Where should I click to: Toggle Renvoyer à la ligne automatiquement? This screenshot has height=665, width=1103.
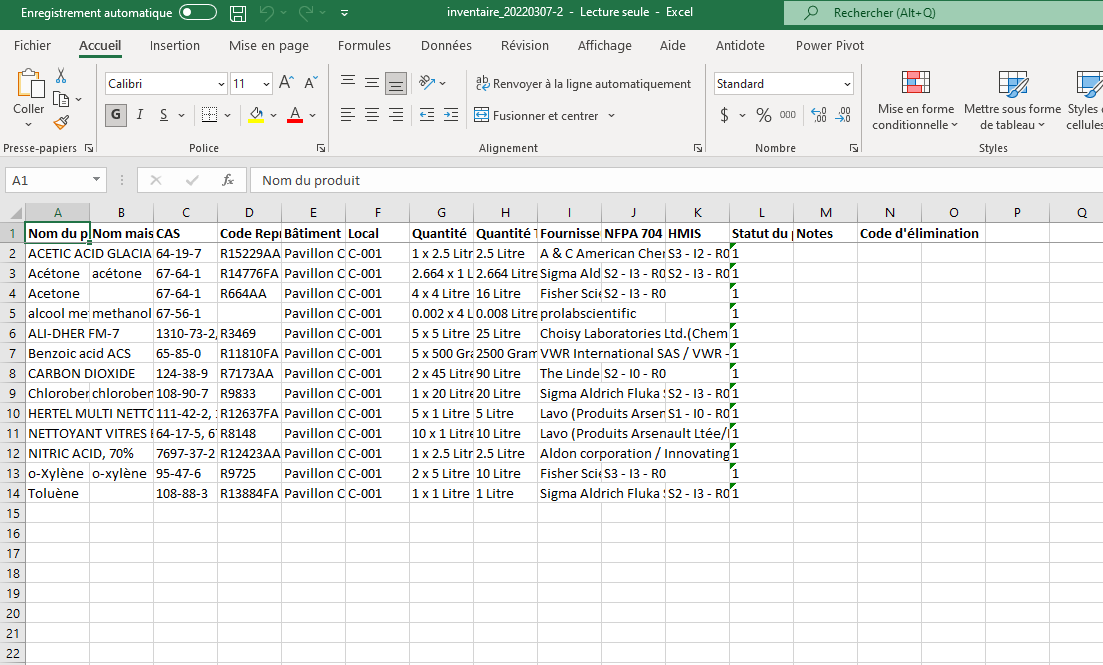coord(583,84)
